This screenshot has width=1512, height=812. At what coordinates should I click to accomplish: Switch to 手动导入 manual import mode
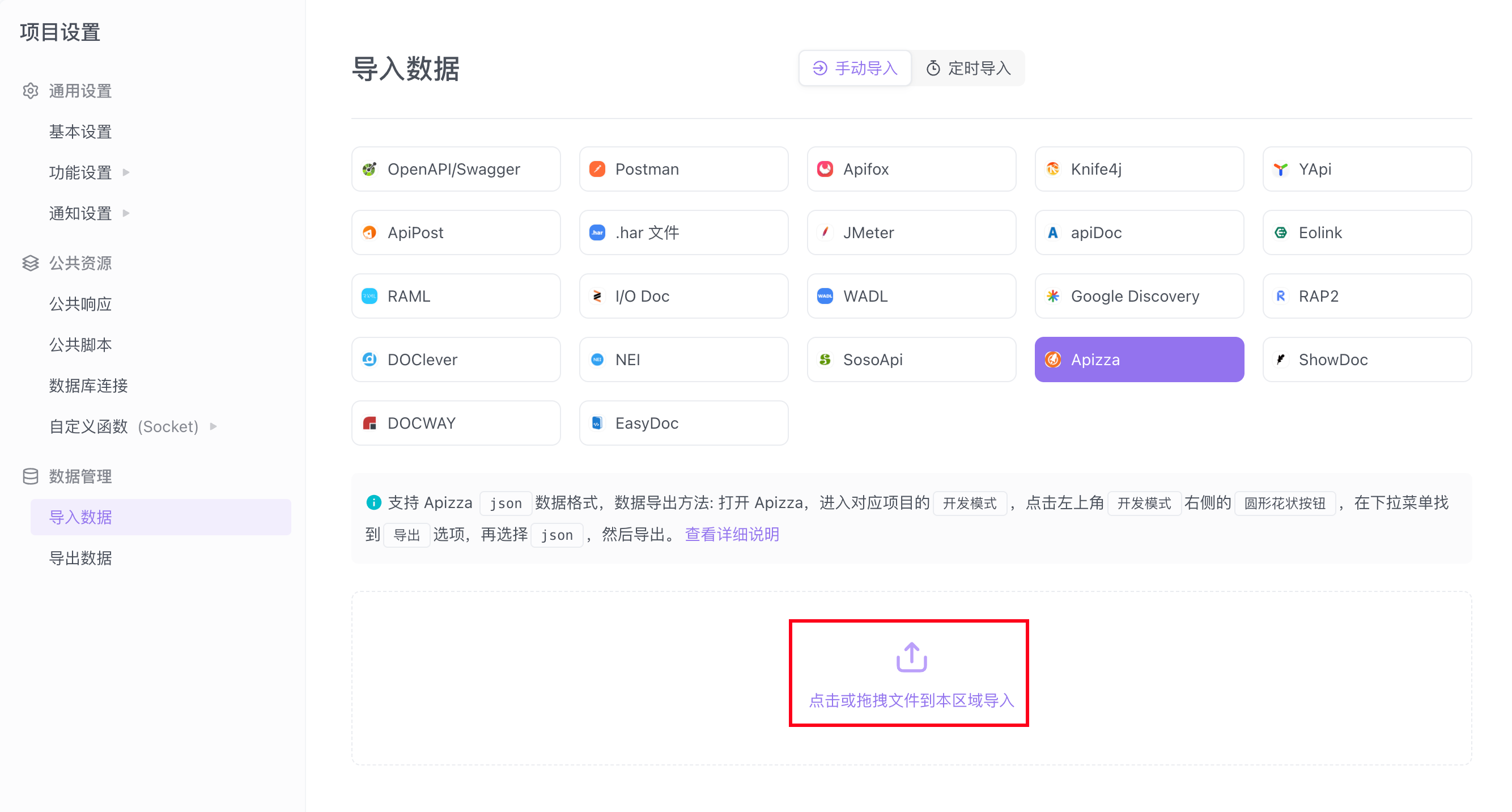click(855, 68)
